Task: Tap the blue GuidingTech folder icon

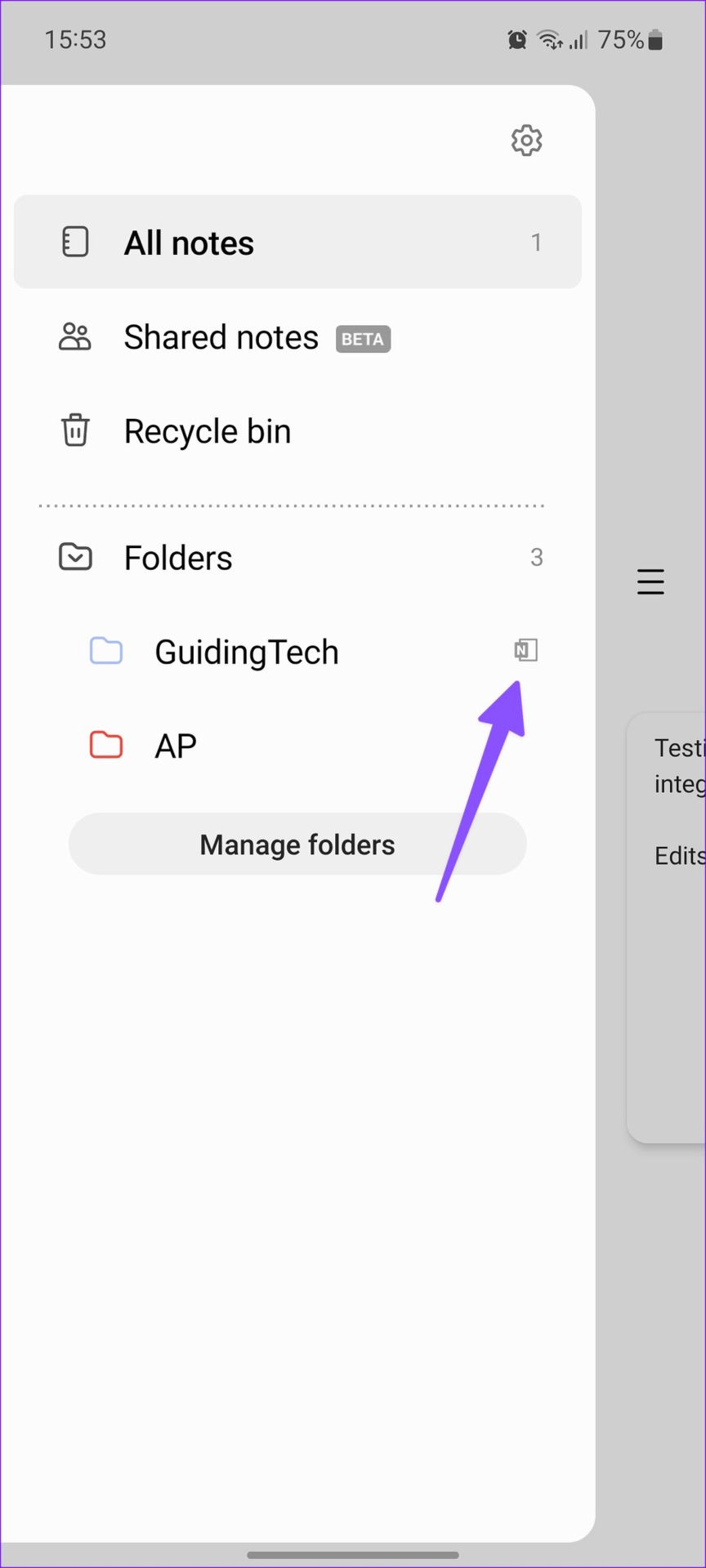Action: (x=105, y=651)
